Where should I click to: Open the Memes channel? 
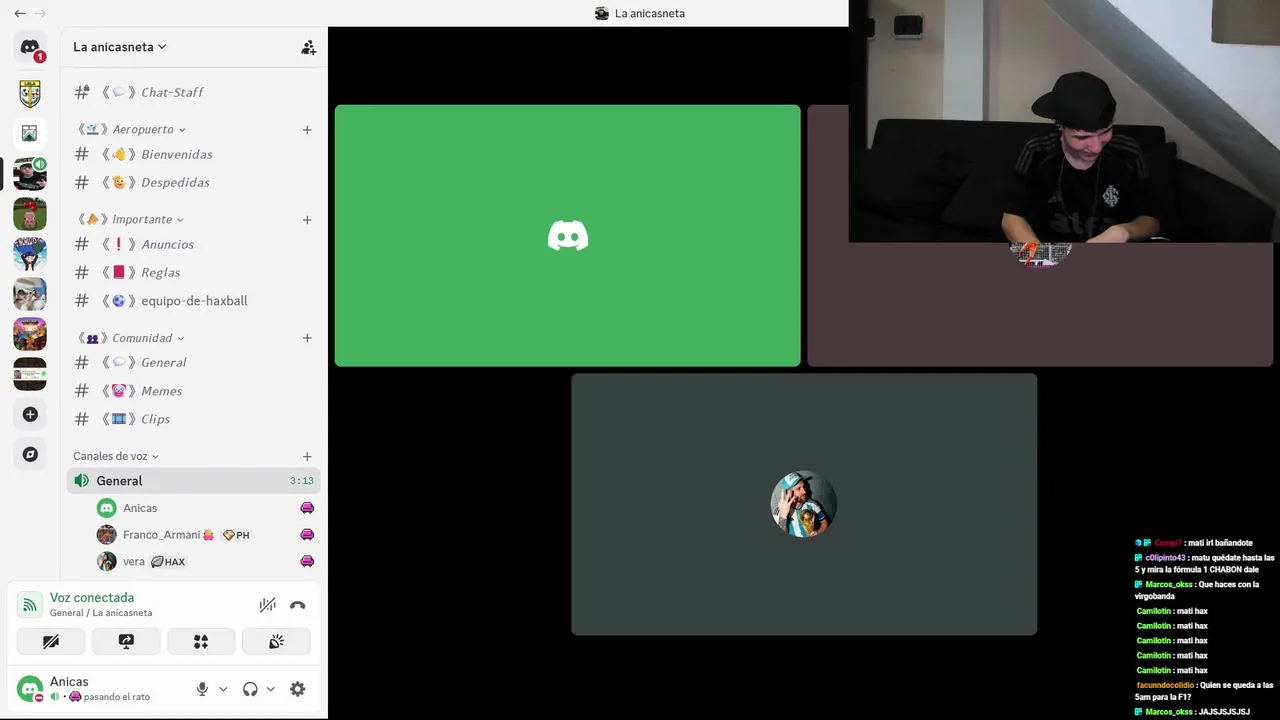tap(194, 391)
